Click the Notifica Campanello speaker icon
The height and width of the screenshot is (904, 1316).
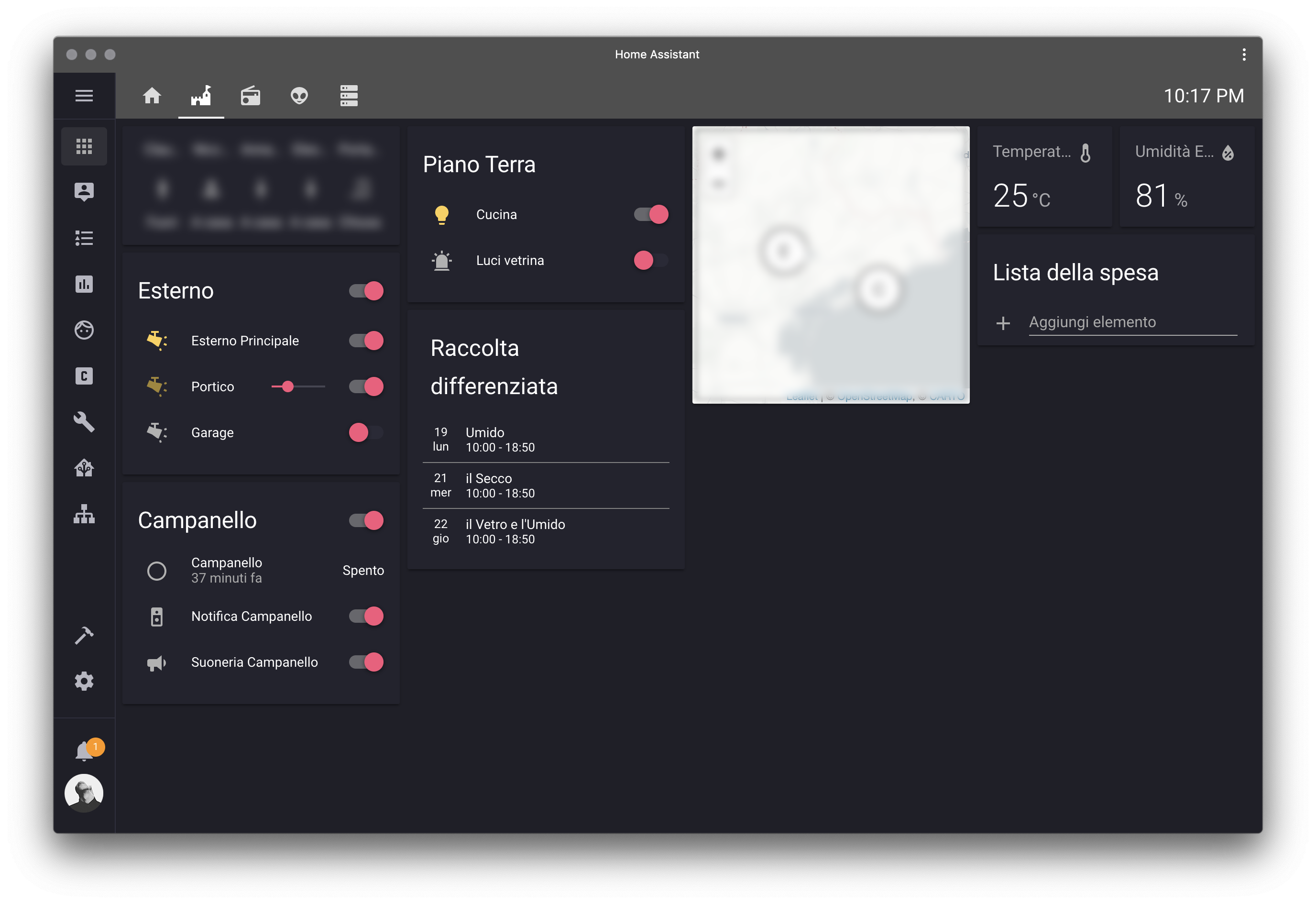pos(157,617)
